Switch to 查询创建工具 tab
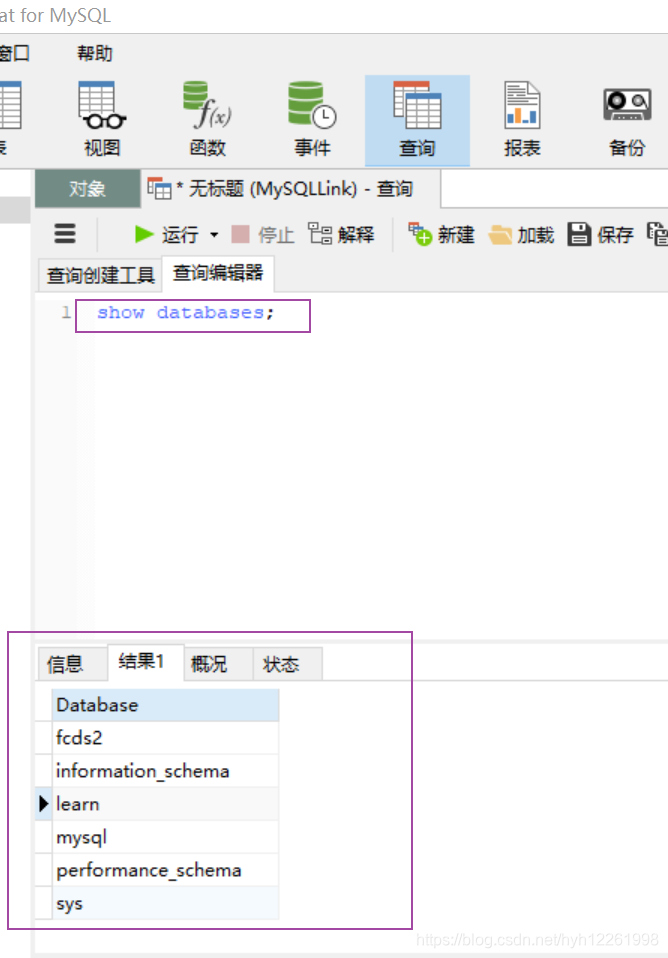Image resolution: width=668 pixels, height=958 pixels. pos(100,275)
